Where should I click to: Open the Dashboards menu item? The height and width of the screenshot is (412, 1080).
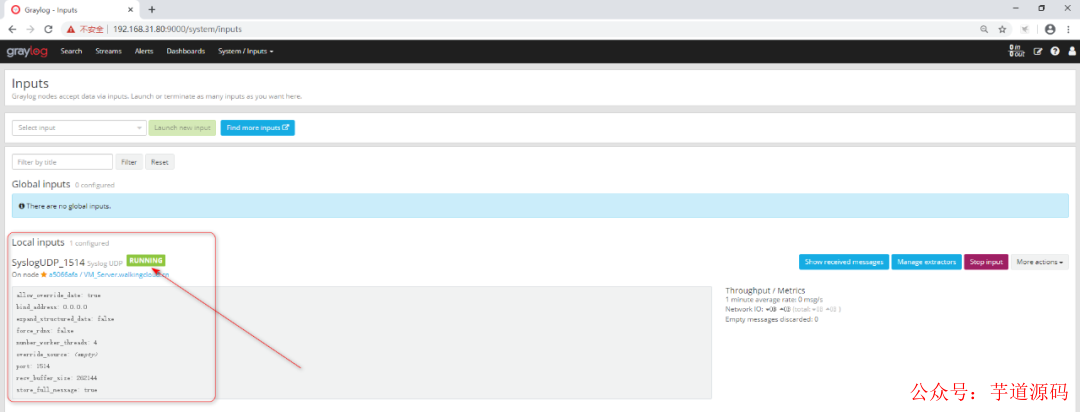click(186, 52)
